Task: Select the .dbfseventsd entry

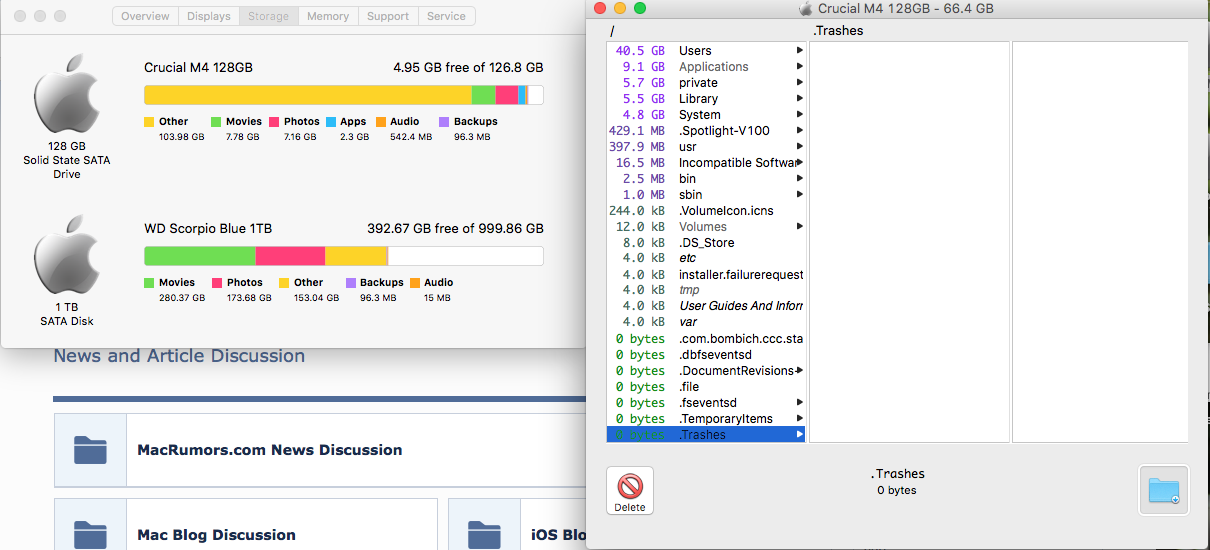Action: [706, 354]
